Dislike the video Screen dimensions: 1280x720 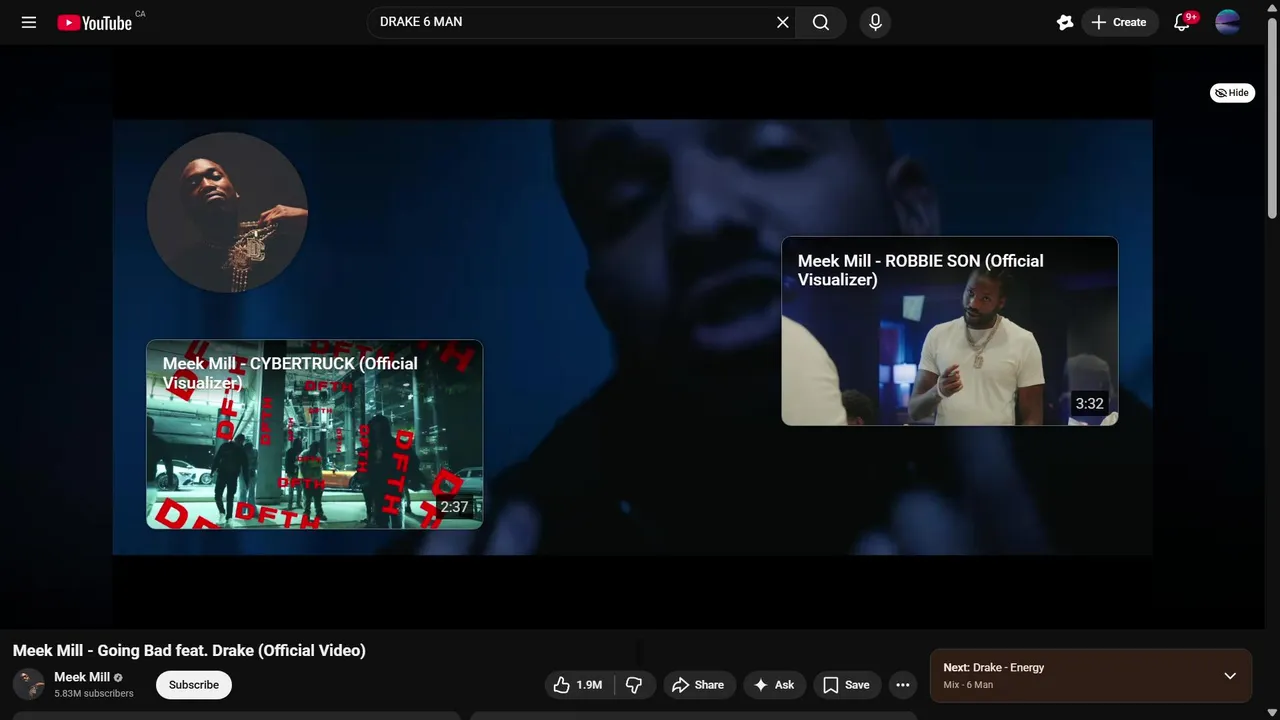click(x=634, y=685)
